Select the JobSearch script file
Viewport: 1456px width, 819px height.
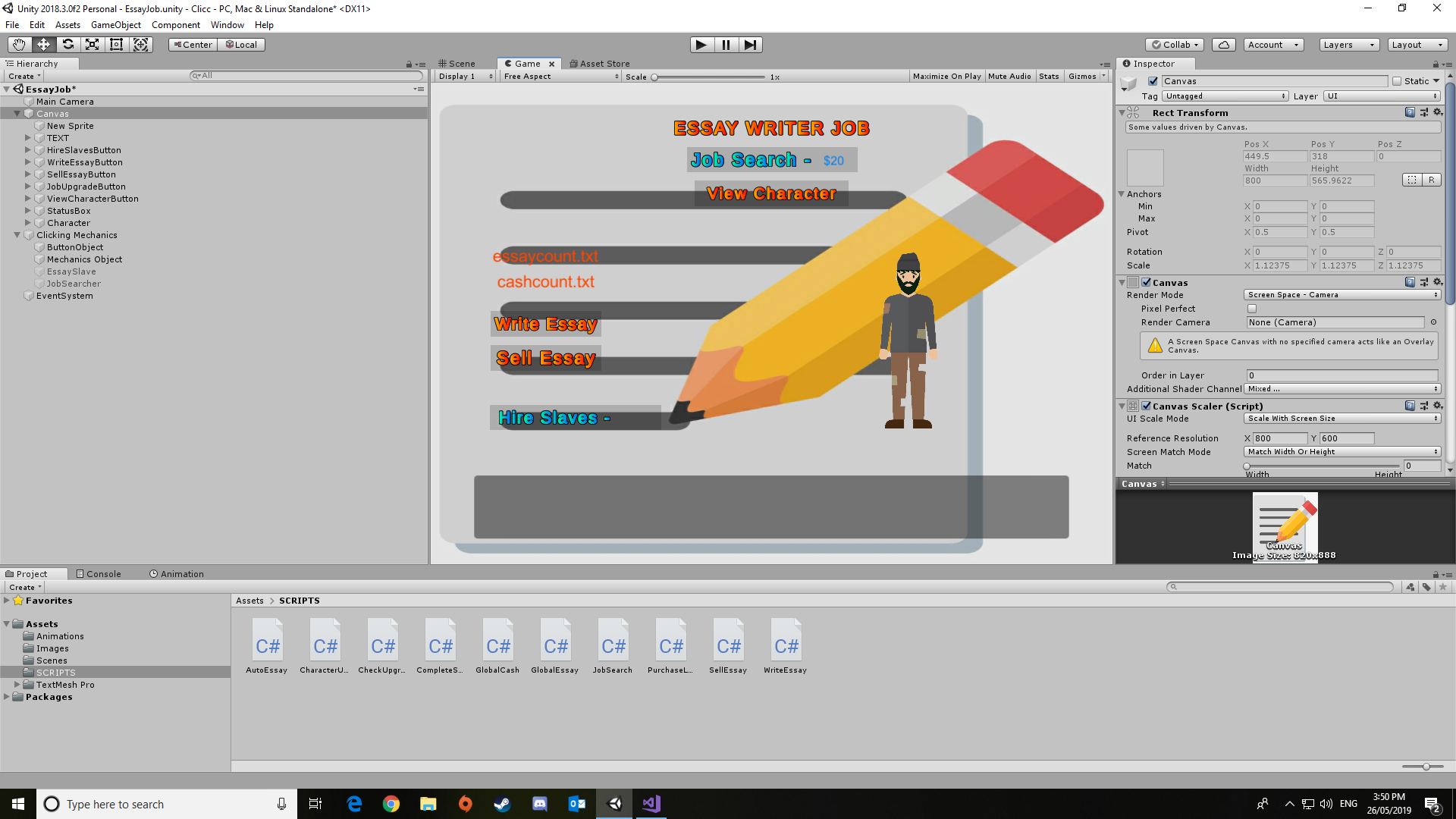click(x=613, y=646)
